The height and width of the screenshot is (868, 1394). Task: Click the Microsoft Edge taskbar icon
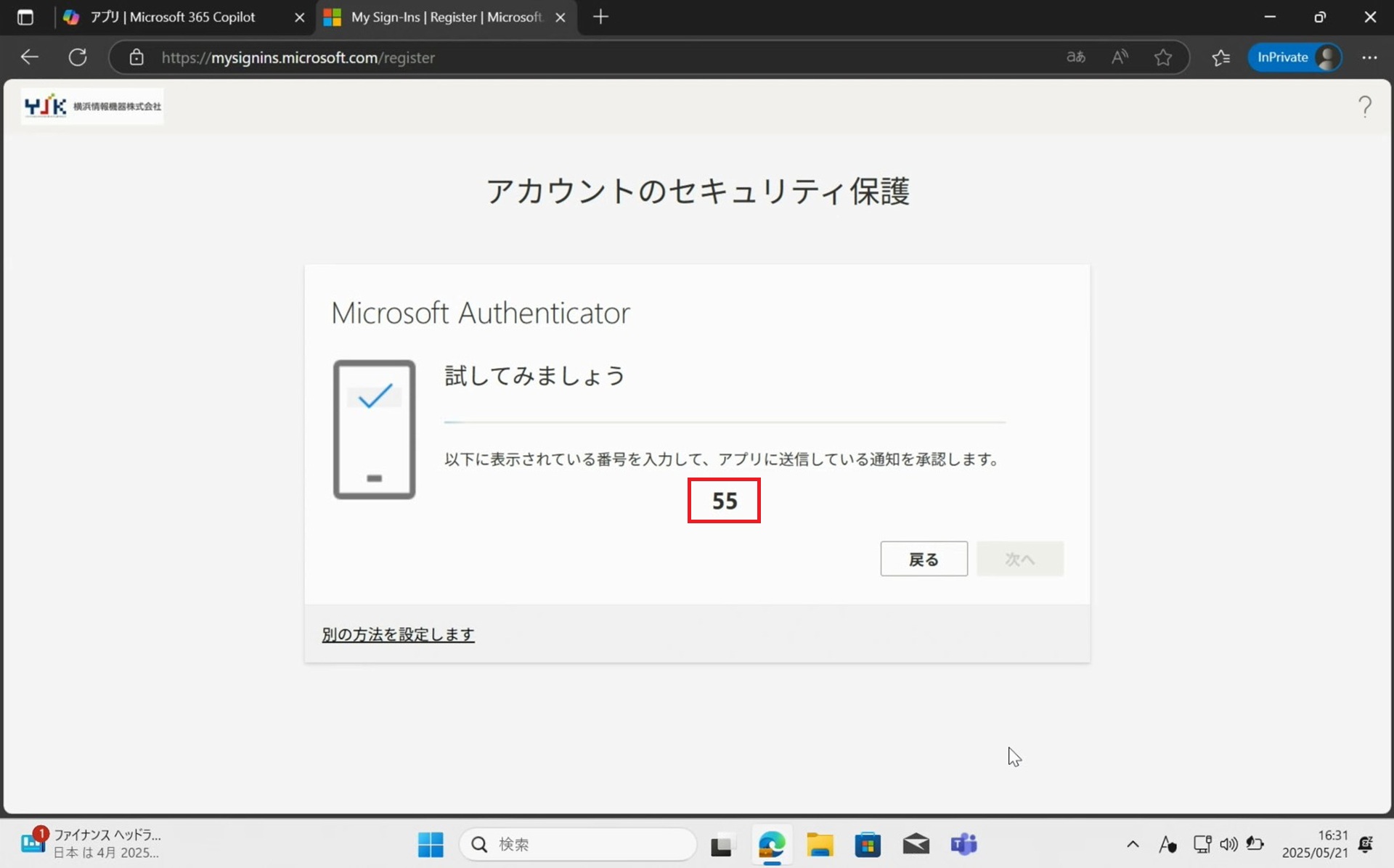pyautogui.click(x=771, y=844)
